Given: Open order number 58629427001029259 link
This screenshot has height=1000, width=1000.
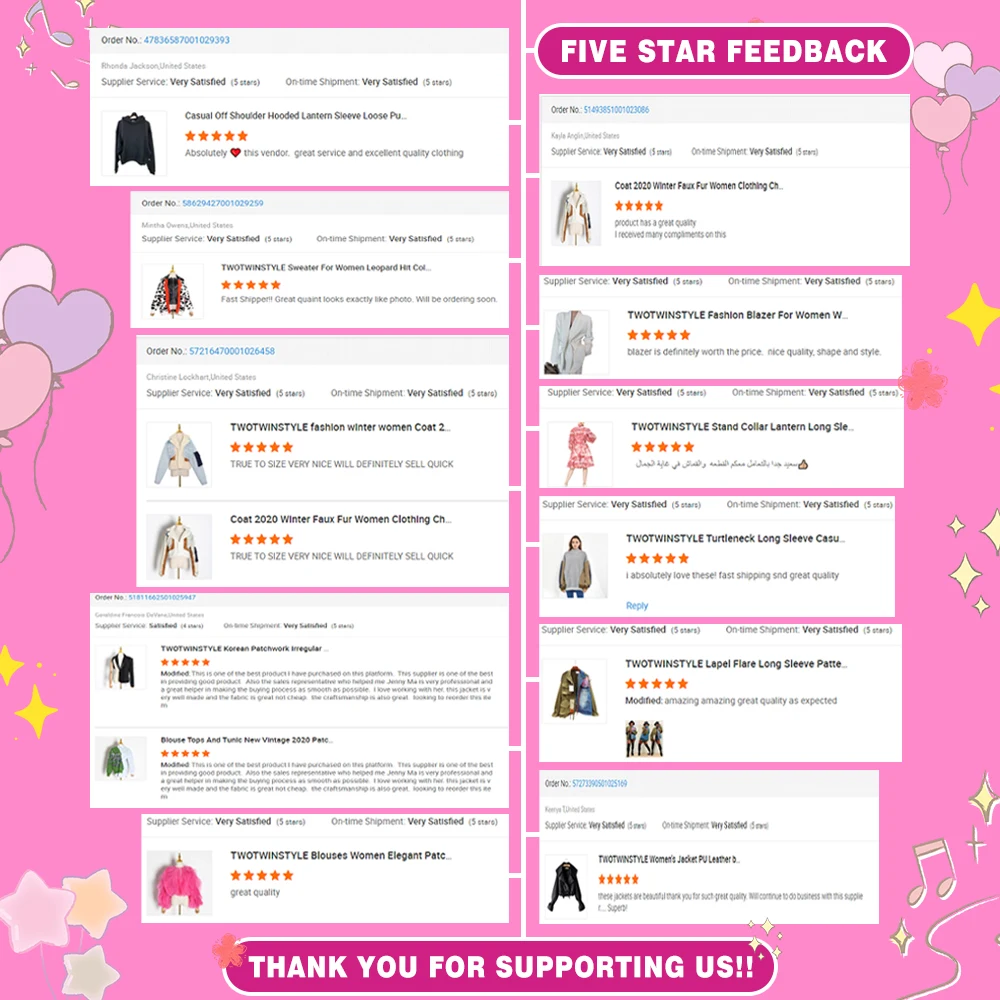Looking at the screenshot, I should pos(223,203).
